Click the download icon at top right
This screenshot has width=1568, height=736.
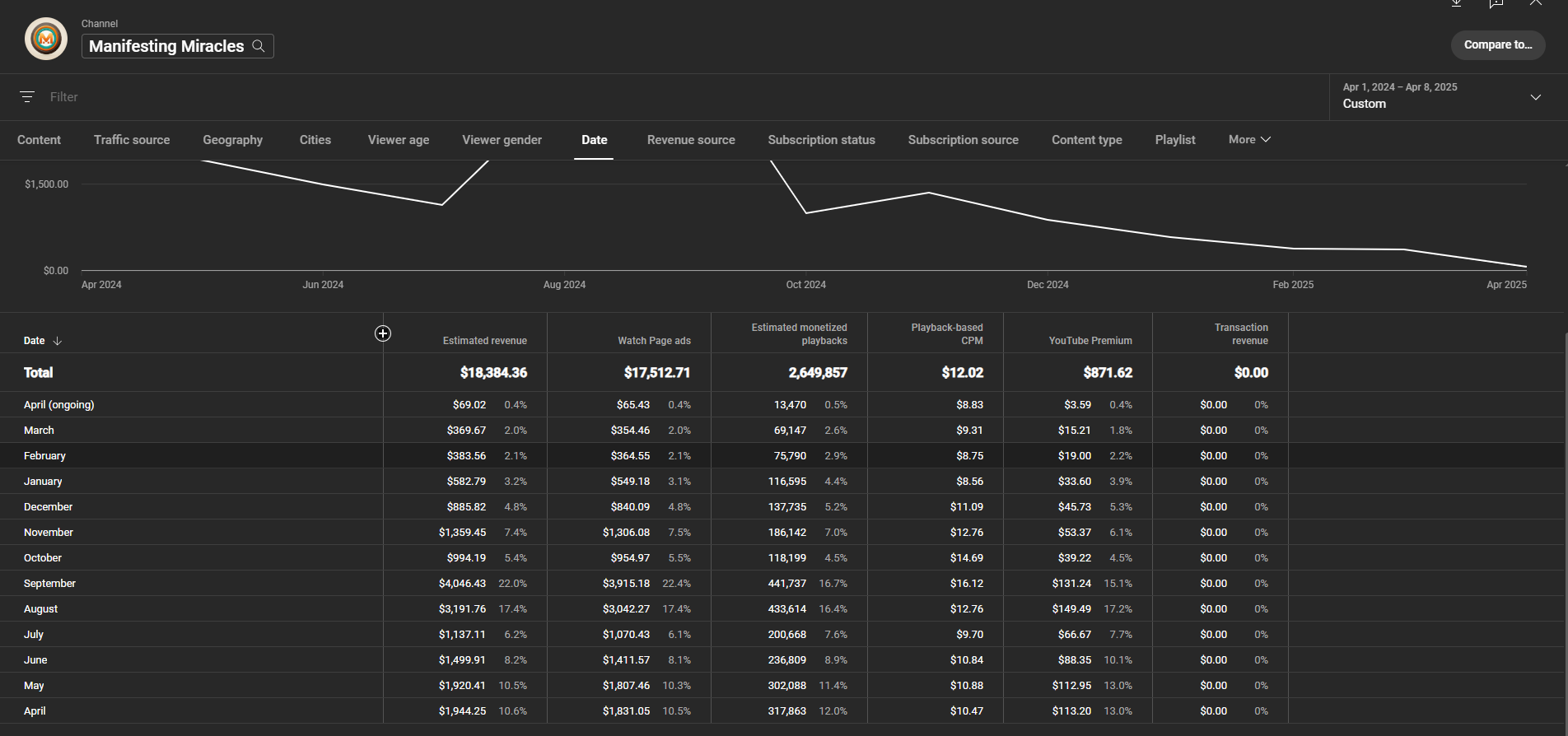point(1456,3)
